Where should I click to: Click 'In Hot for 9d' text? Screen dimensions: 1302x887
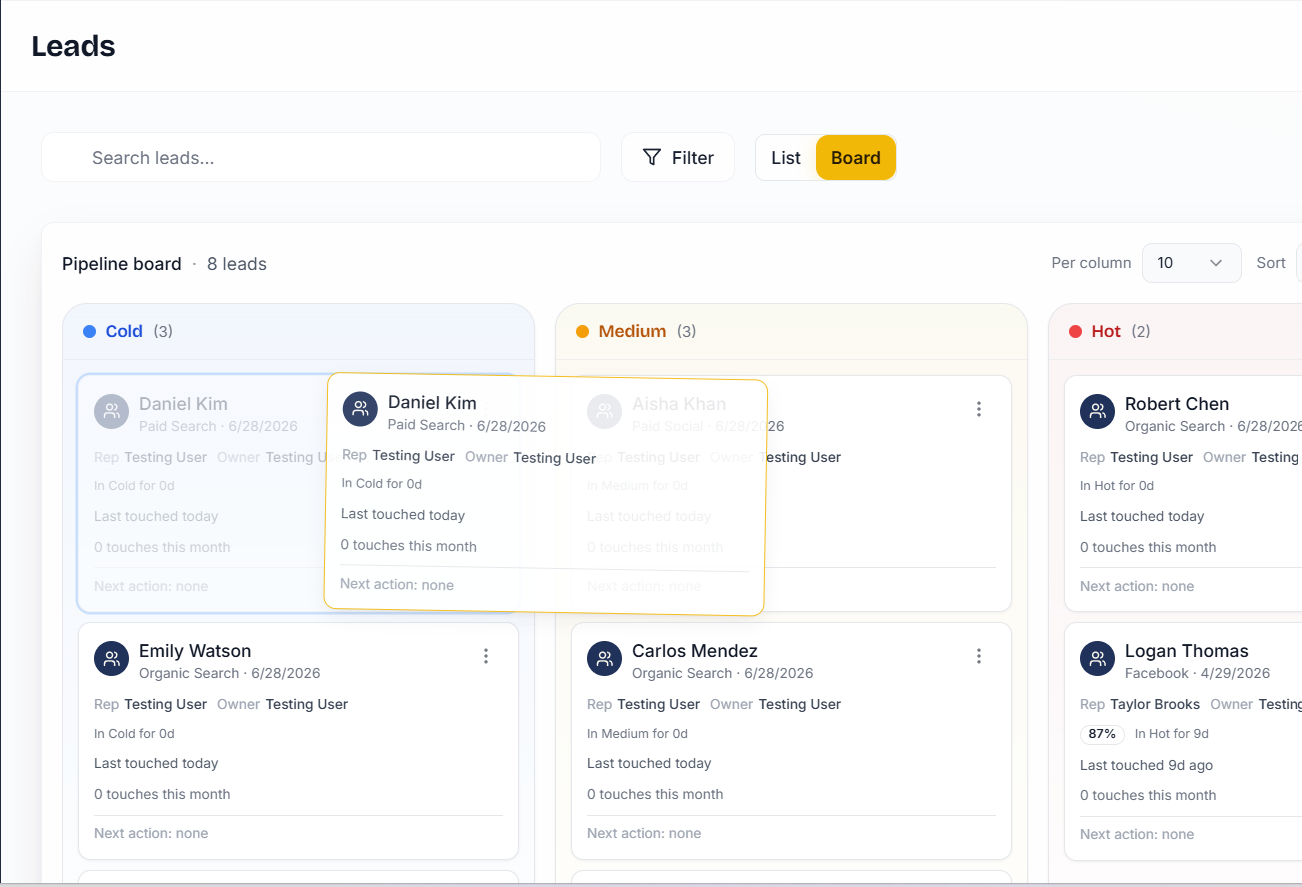click(1172, 734)
